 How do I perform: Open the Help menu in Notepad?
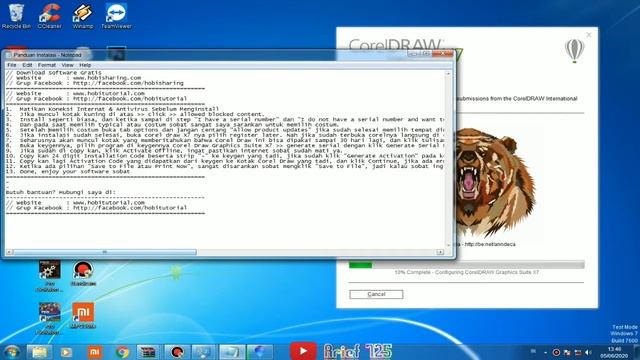click(x=85, y=65)
